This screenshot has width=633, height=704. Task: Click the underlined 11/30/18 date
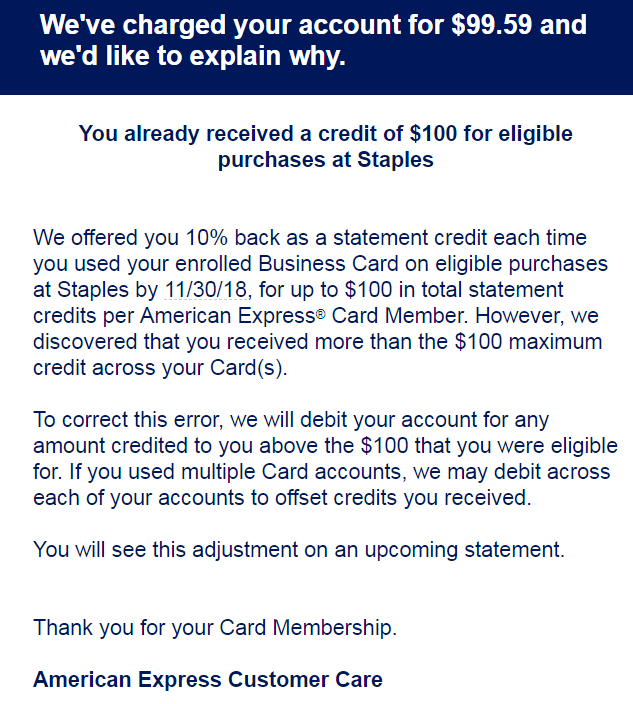tap(206, 290)
